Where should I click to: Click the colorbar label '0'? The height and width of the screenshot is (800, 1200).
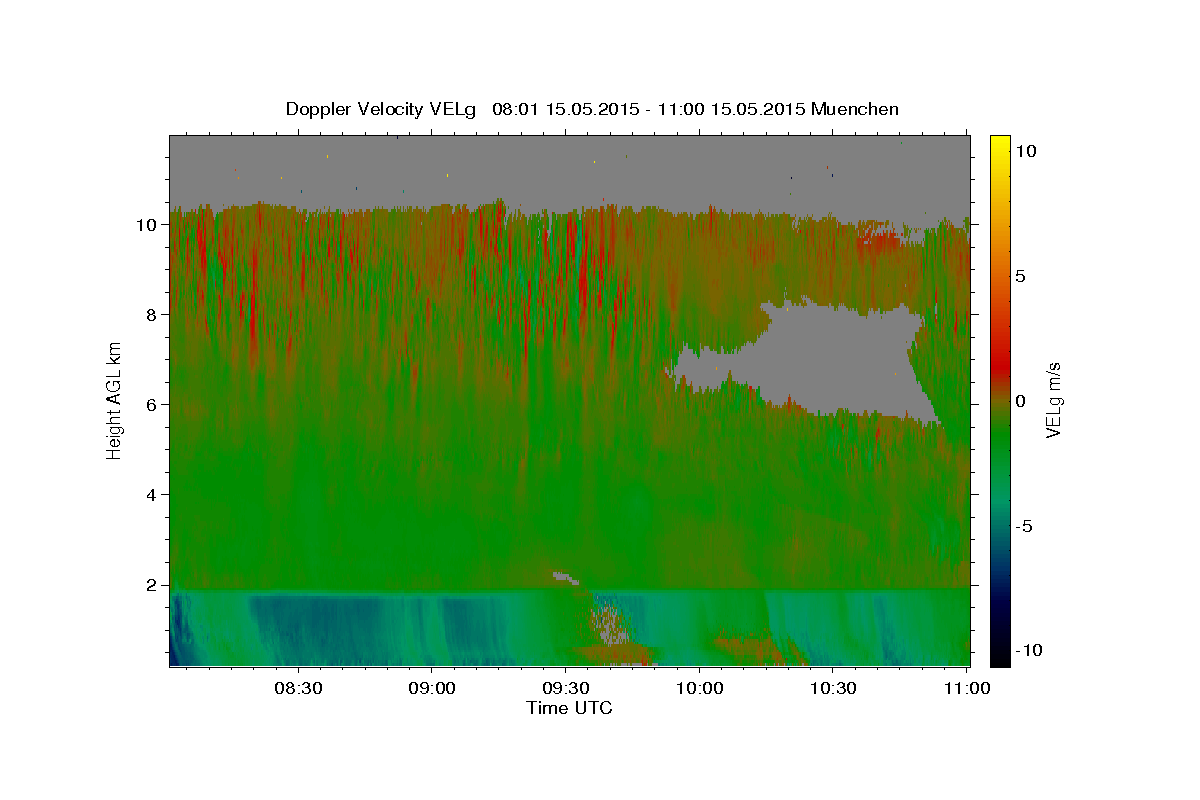1021,401
